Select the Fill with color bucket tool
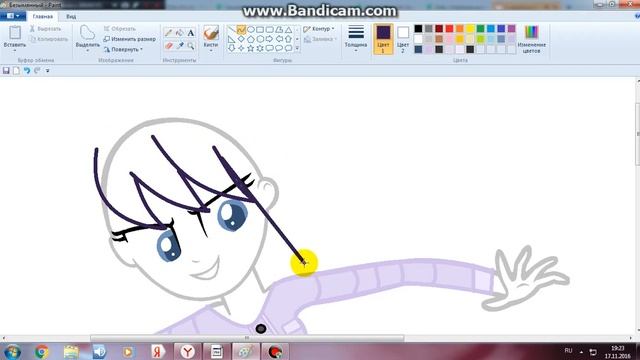Screen dimensions: 640x360 click(x=180, y=33)
